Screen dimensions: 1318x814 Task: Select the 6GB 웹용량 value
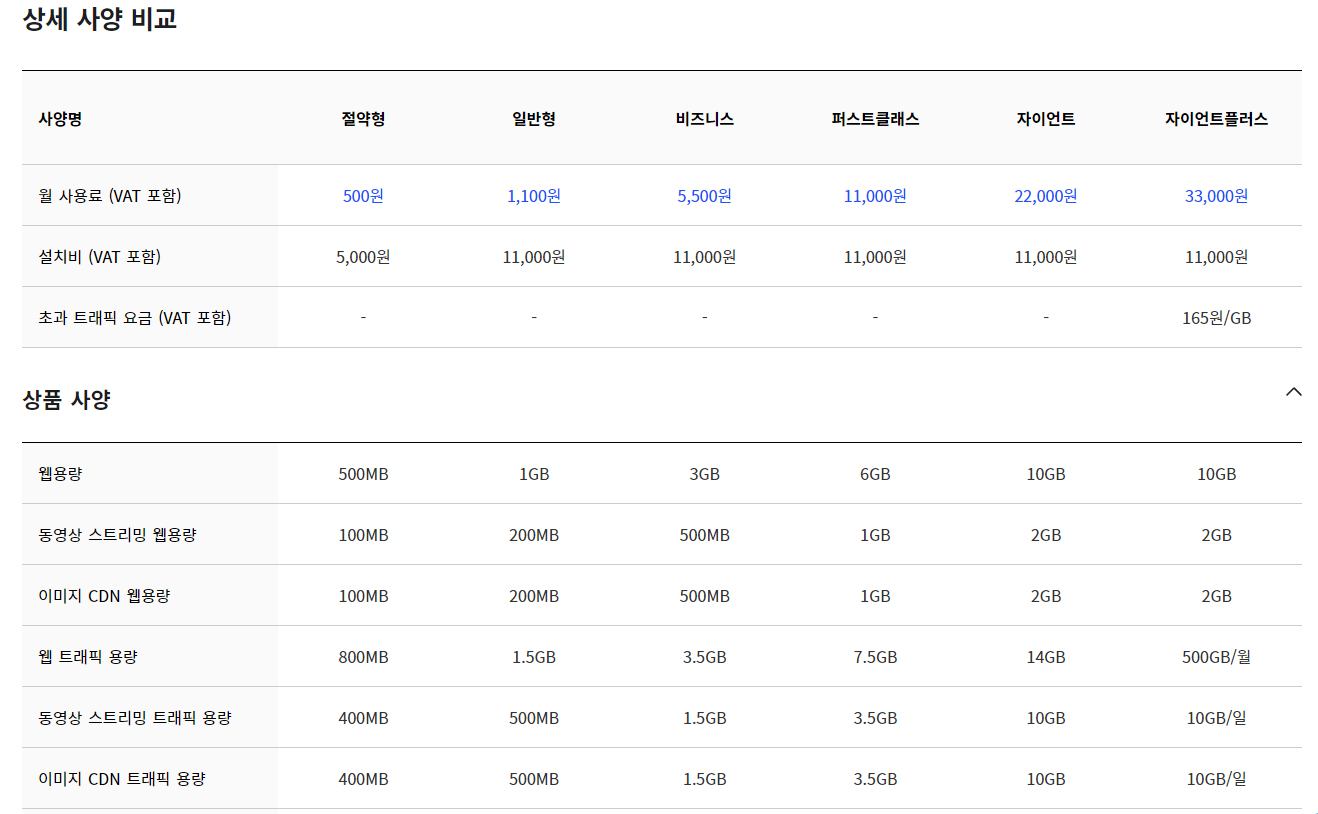[x=875, y=474]
